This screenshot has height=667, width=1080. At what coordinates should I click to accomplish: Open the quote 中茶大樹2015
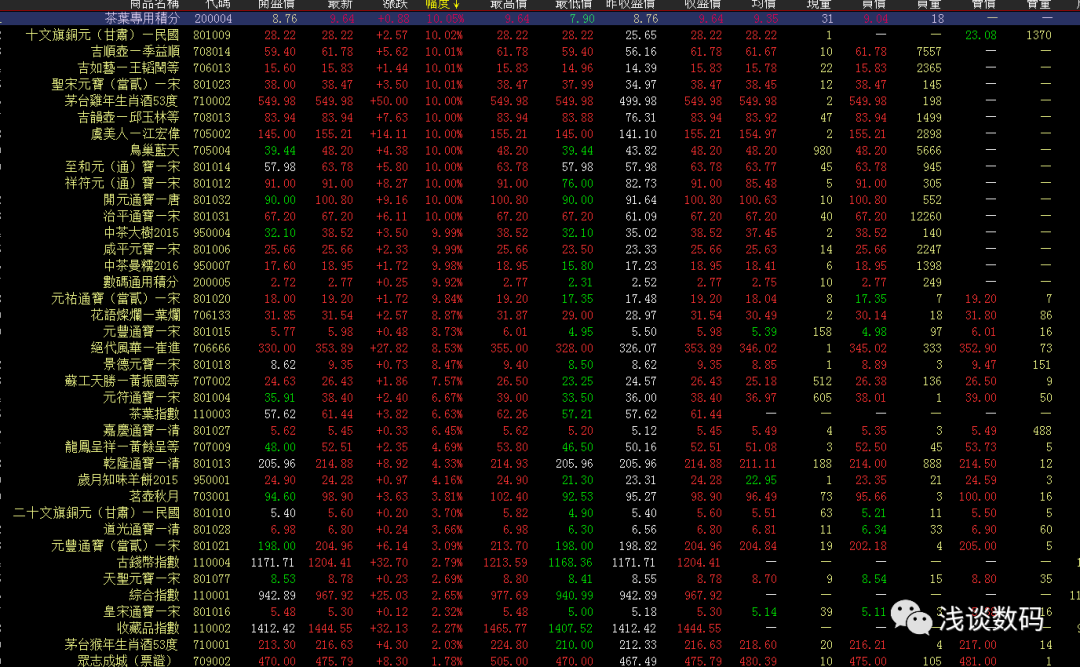click(141, 233)
